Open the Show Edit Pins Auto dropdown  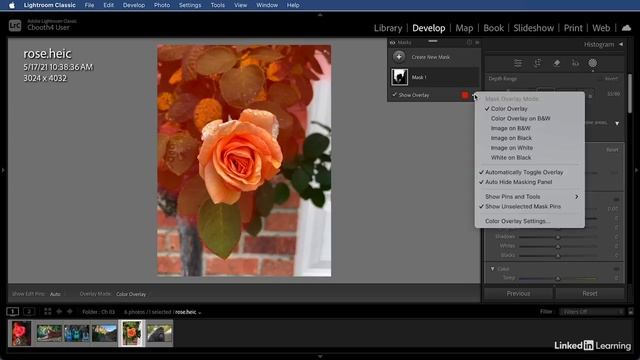coord(55,294)
